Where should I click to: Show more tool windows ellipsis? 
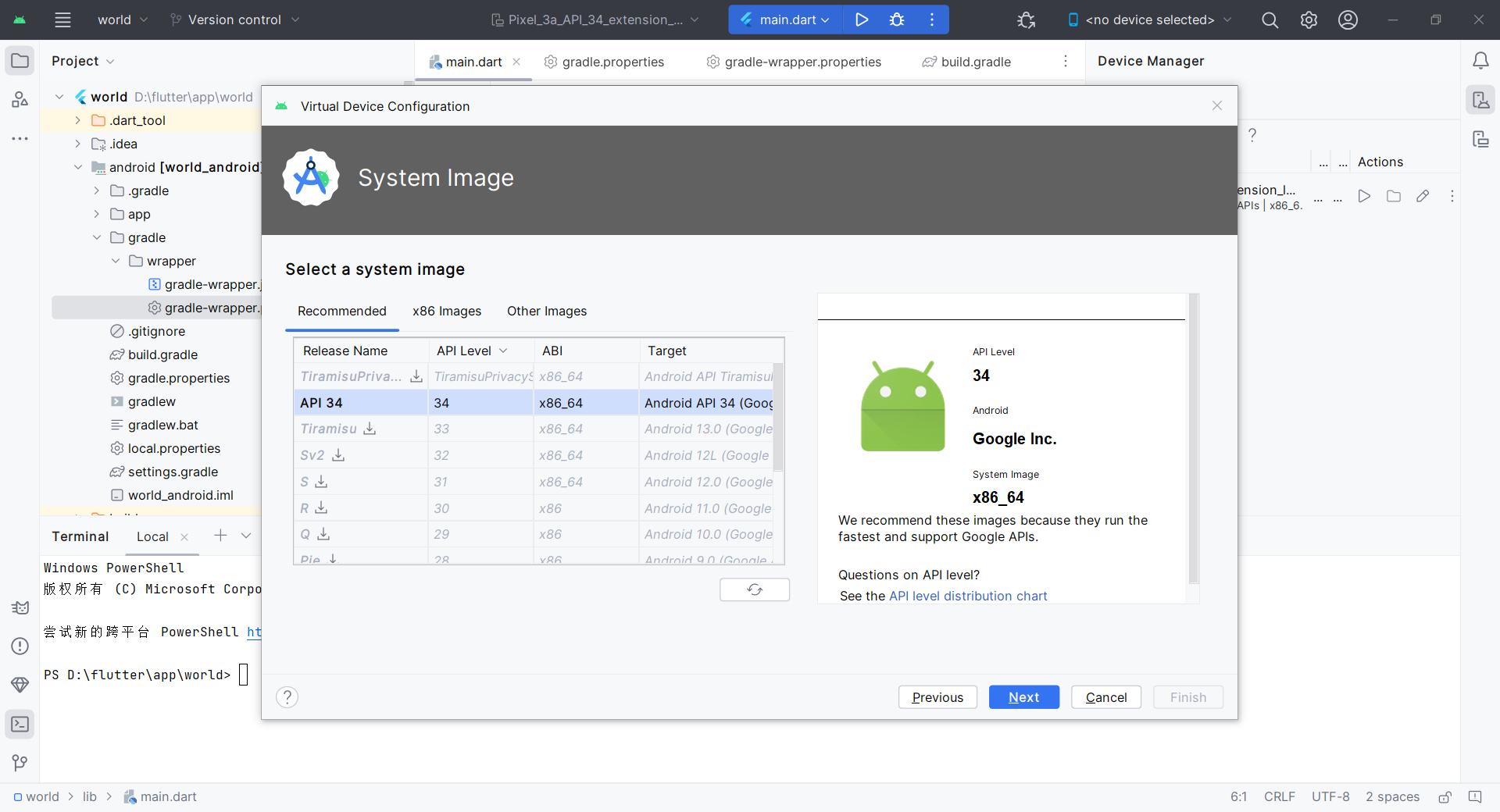(x=20, y=138)
